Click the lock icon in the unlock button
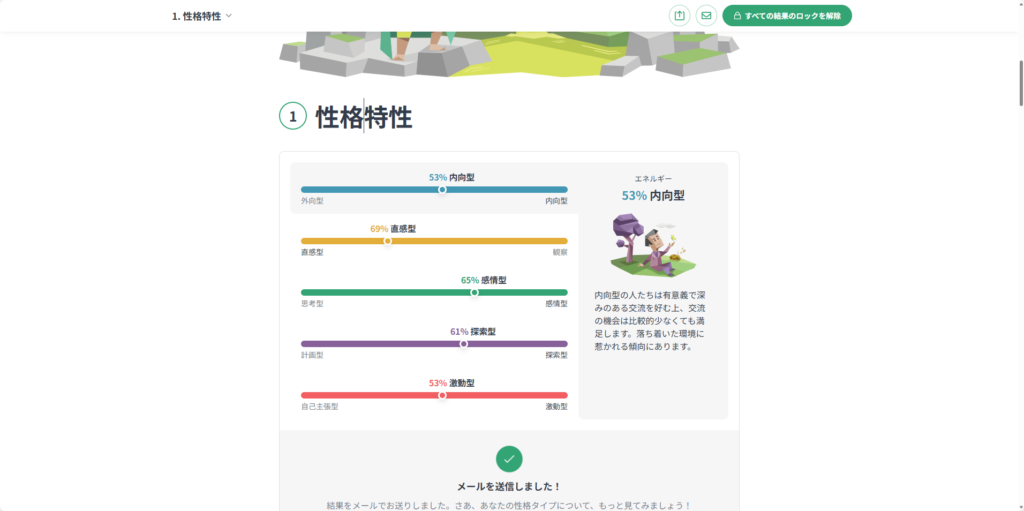The width and height of the screenshot is (1024, 511). coord(737,16)
